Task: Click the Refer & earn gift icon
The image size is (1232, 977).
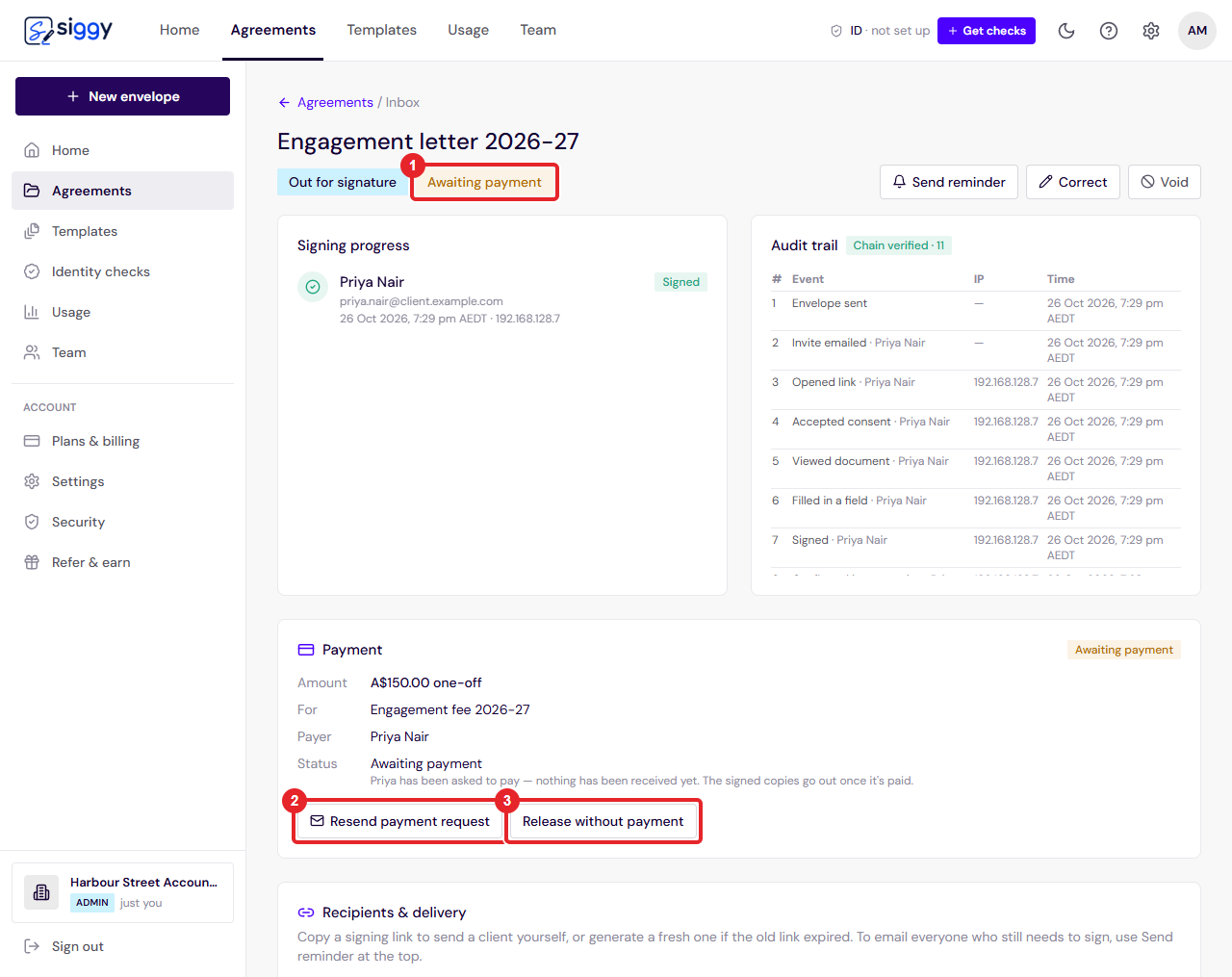Action: pos(32,562)
